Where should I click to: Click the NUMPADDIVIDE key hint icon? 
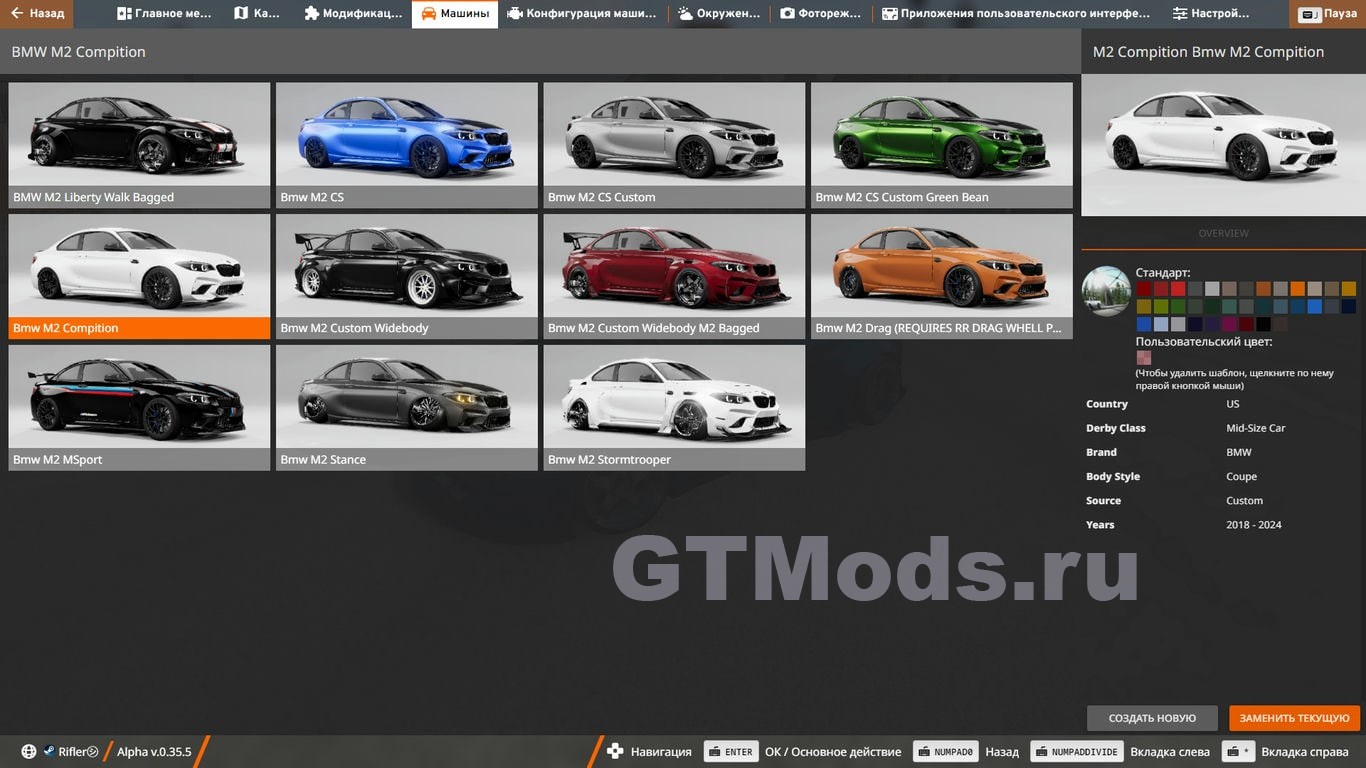pos(1077,752)
